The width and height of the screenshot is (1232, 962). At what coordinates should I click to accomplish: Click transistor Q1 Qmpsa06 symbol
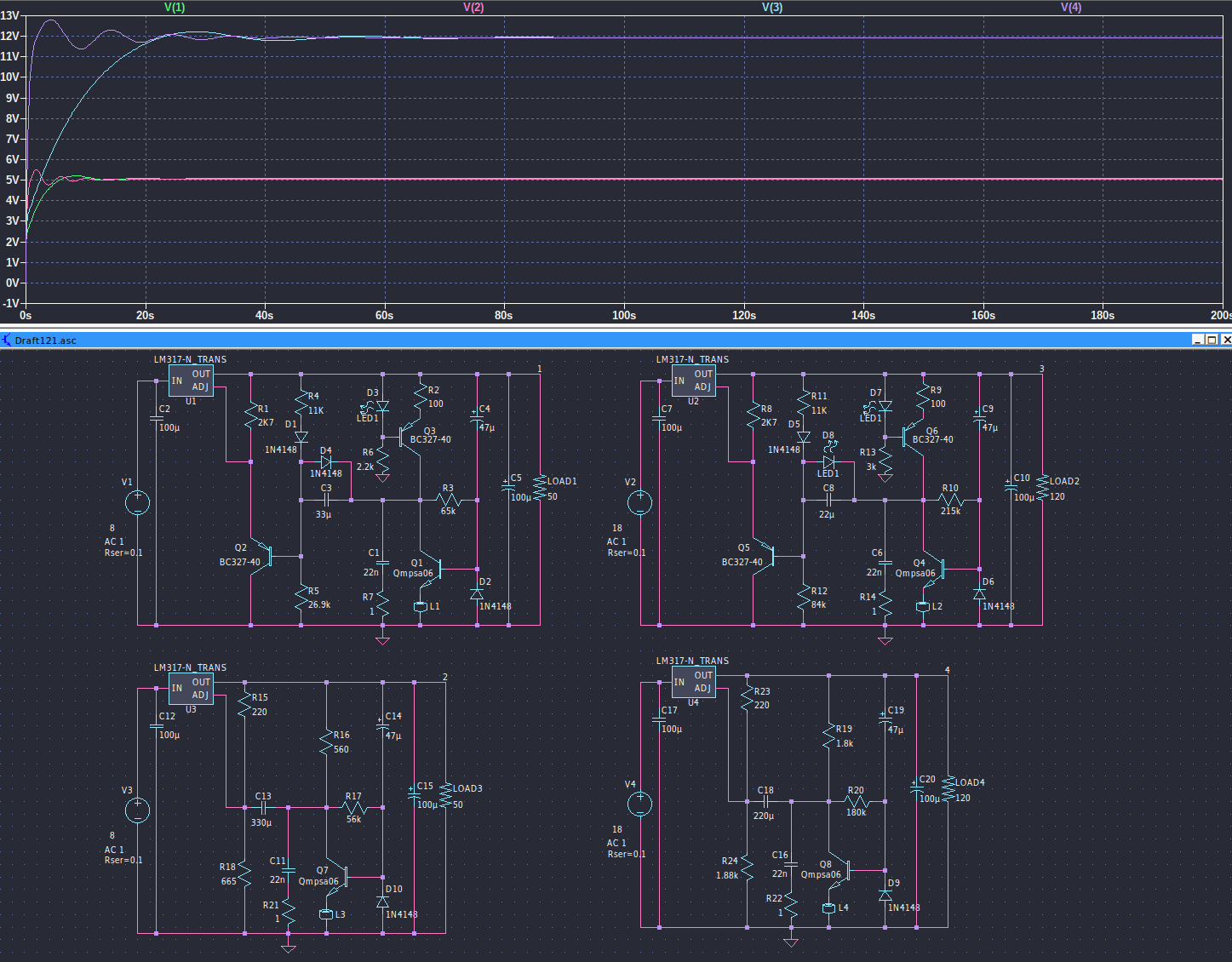point(431,568)
